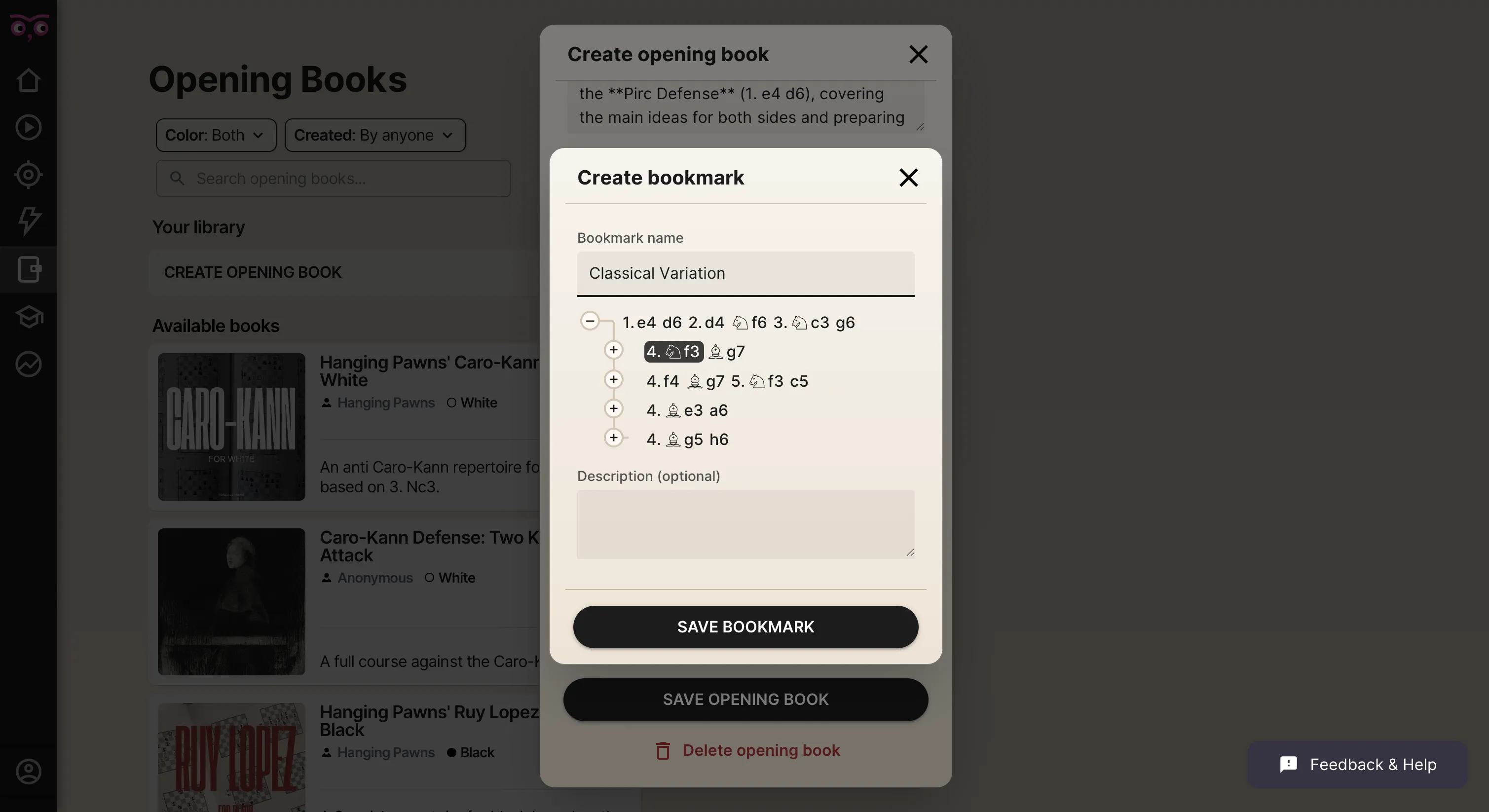This screenshot has height=812, width=1489.
Task: Select the a6 move in the tree
Action: click(x=718, y=410)
